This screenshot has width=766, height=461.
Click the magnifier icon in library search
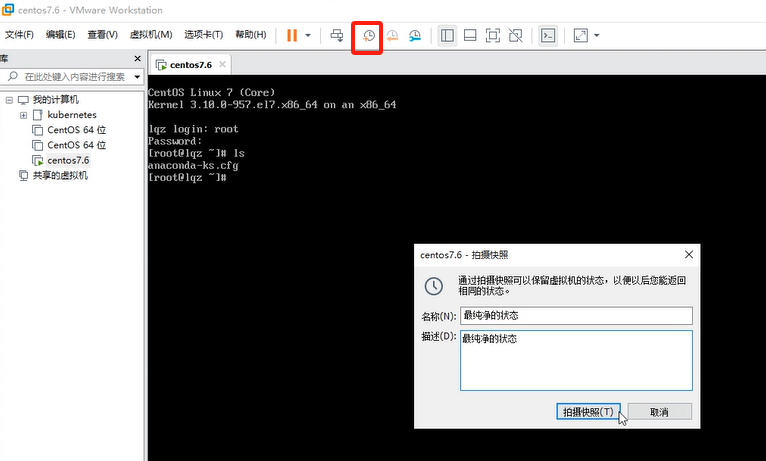click(x=13, y=76)
